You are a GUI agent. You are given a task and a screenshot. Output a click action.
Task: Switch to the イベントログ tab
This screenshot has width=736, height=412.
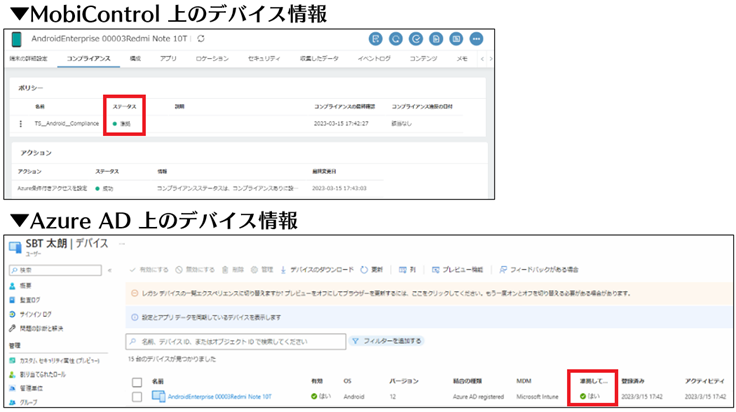coord(374,59)
